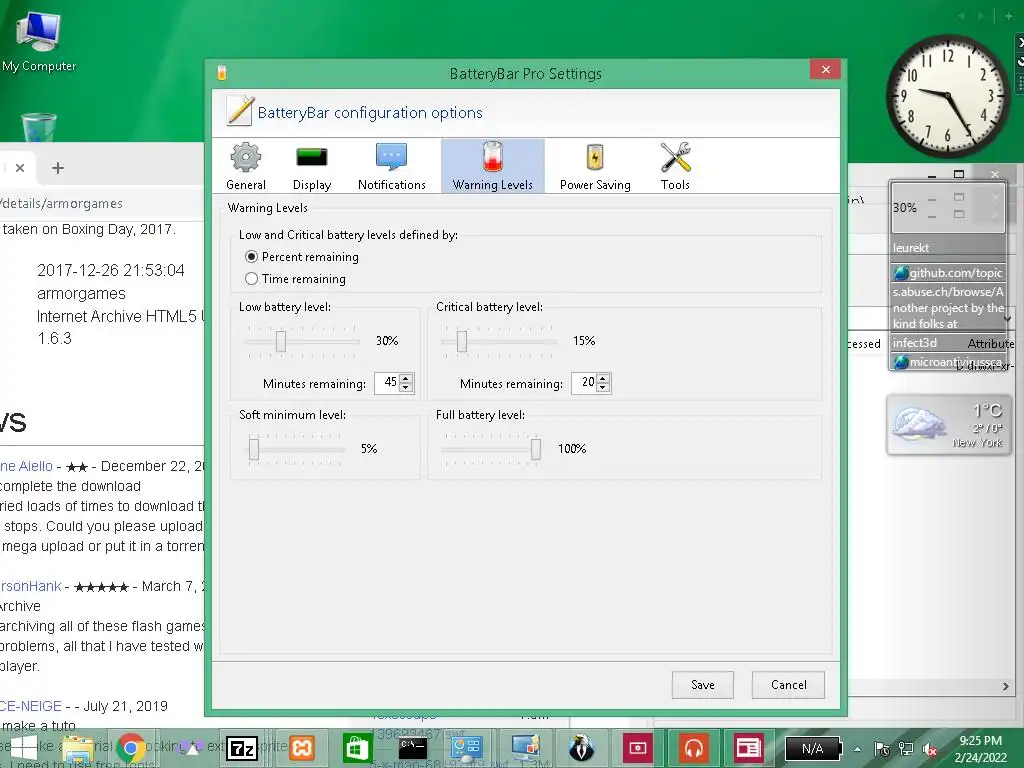Click the Critical battery minutes field showing 20
The width and height of the screenshot is (1024, 768).
click(584, 383)
